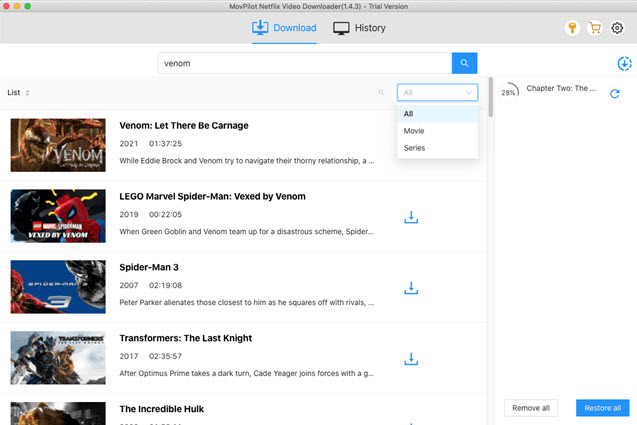Choose All from the filter menu
The width and height of the screenshot is (637, 425).
(x=437, y=114)
